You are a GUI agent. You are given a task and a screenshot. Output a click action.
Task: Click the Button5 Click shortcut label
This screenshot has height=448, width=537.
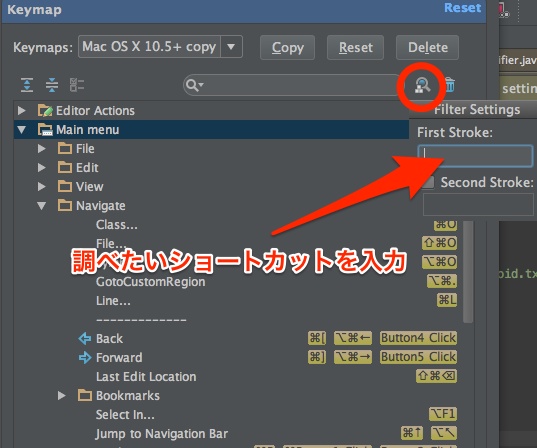coord(419,357)
